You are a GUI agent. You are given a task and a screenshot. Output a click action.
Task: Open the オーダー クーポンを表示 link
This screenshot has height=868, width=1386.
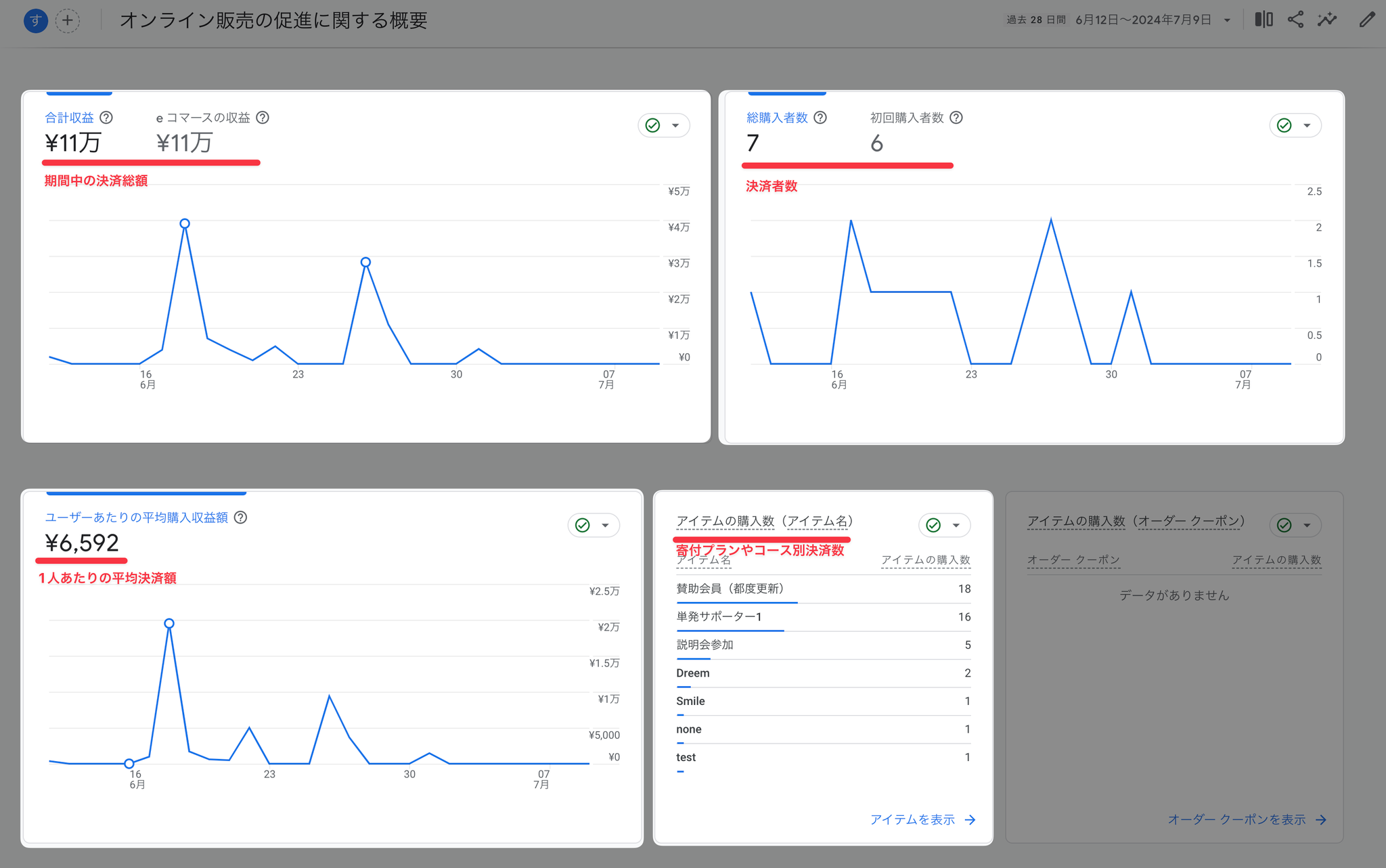coord(1247,820)
